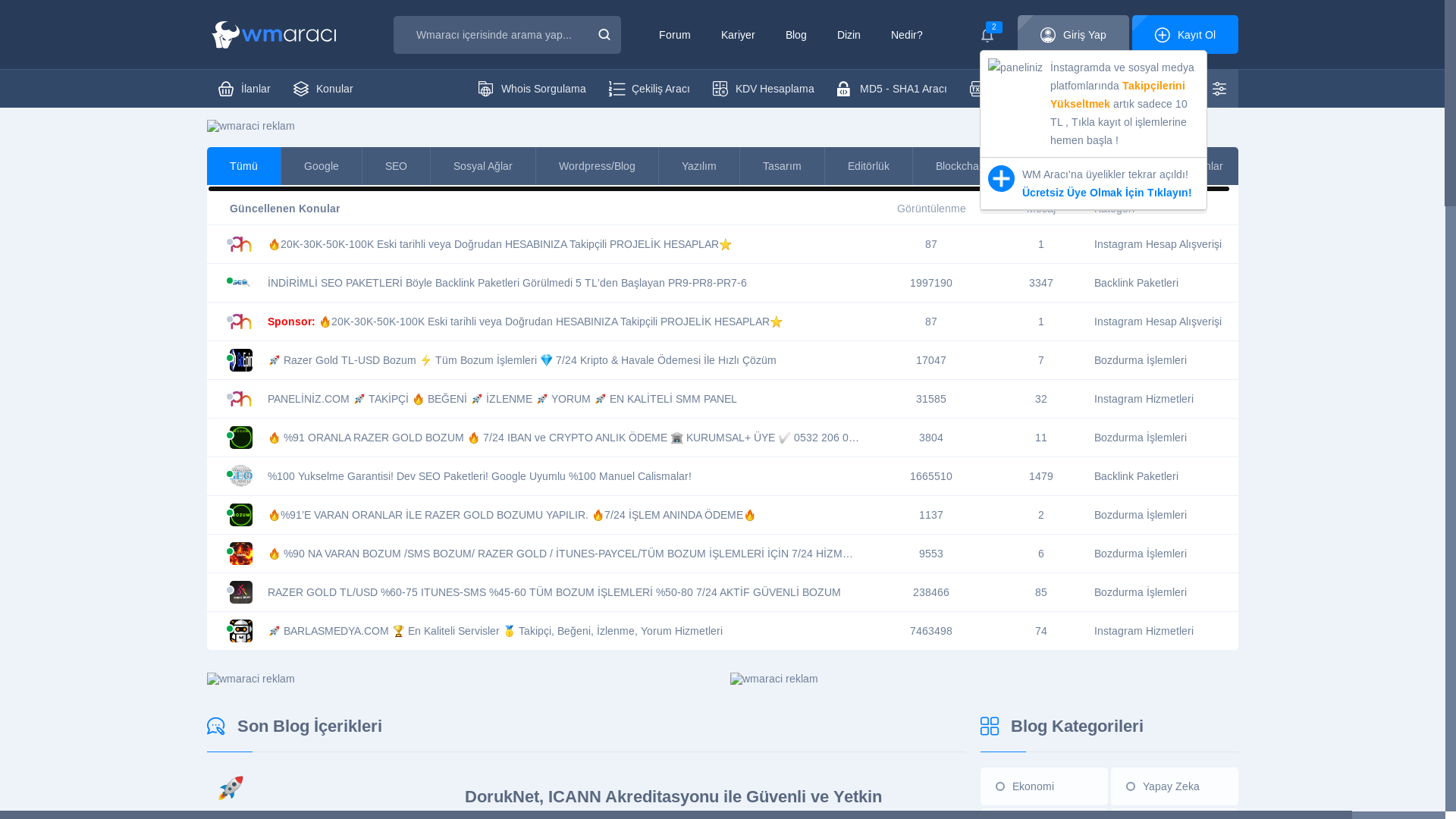Open the Ekonomi blog category

point(1044,786)
